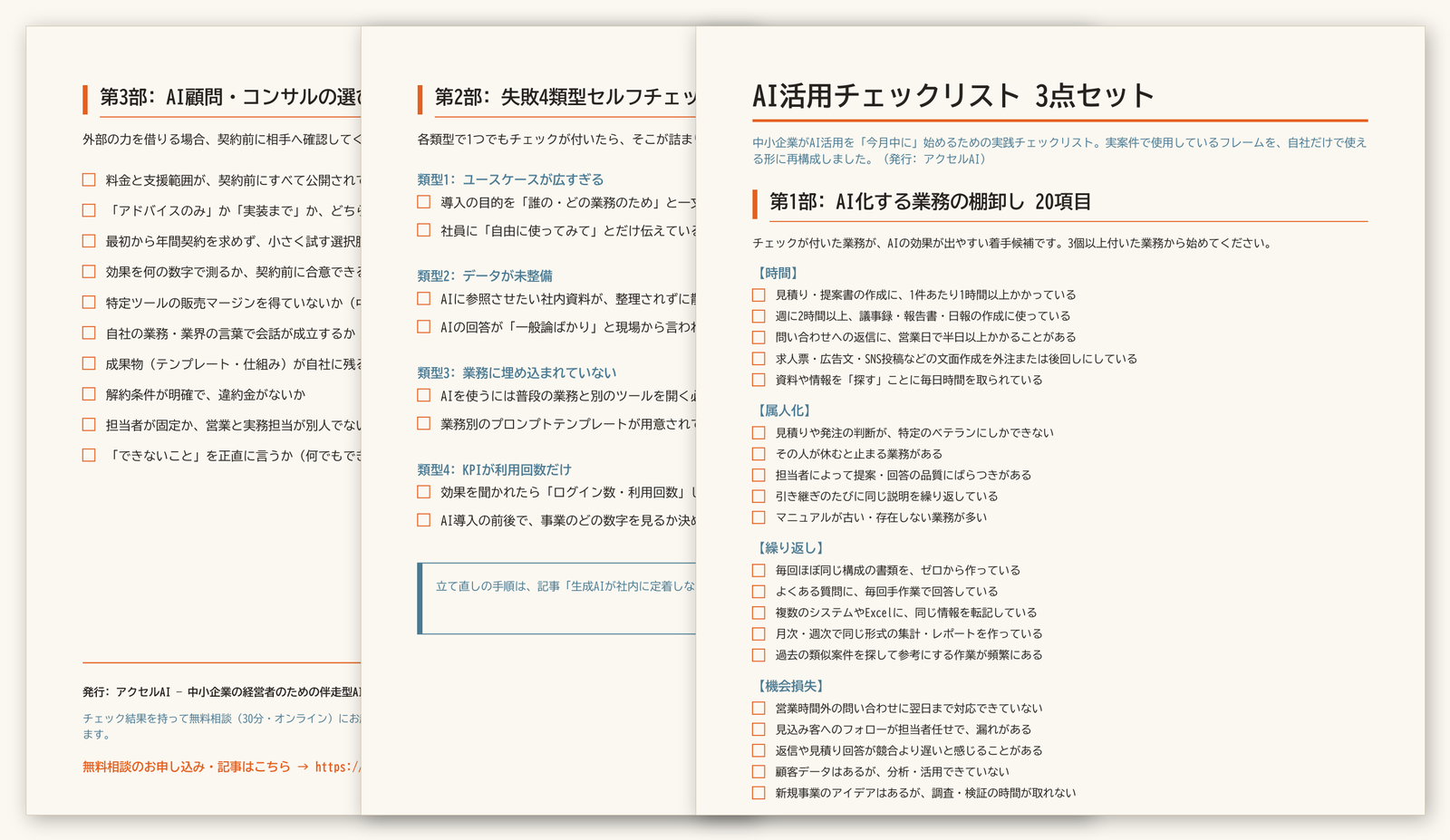
Task: Check AIを使うには普段の業務と別のツール box
Action: [x=423, y=395]
